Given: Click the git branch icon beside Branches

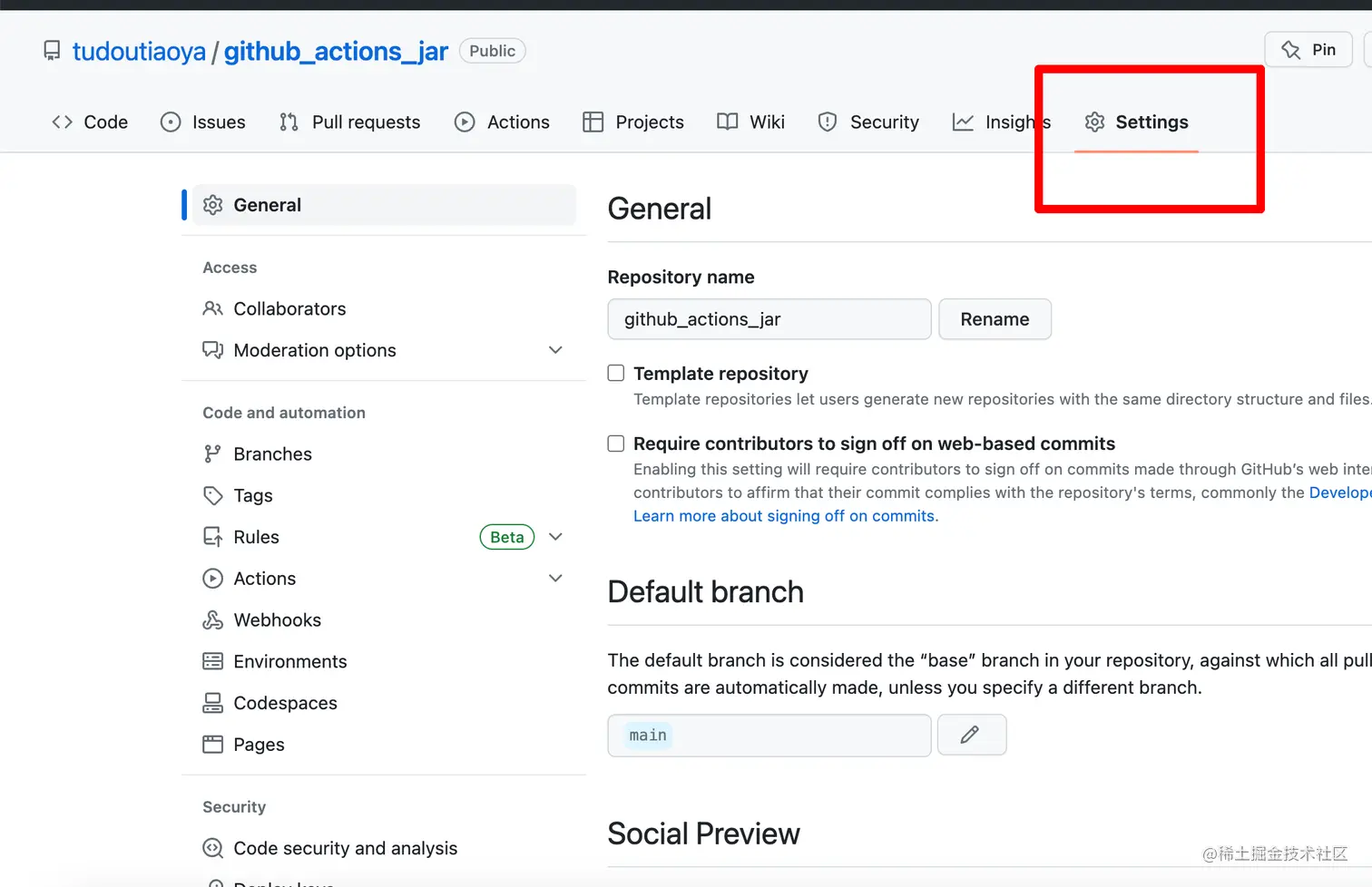Looking at the screenshot, I should (x=212, y=453).
